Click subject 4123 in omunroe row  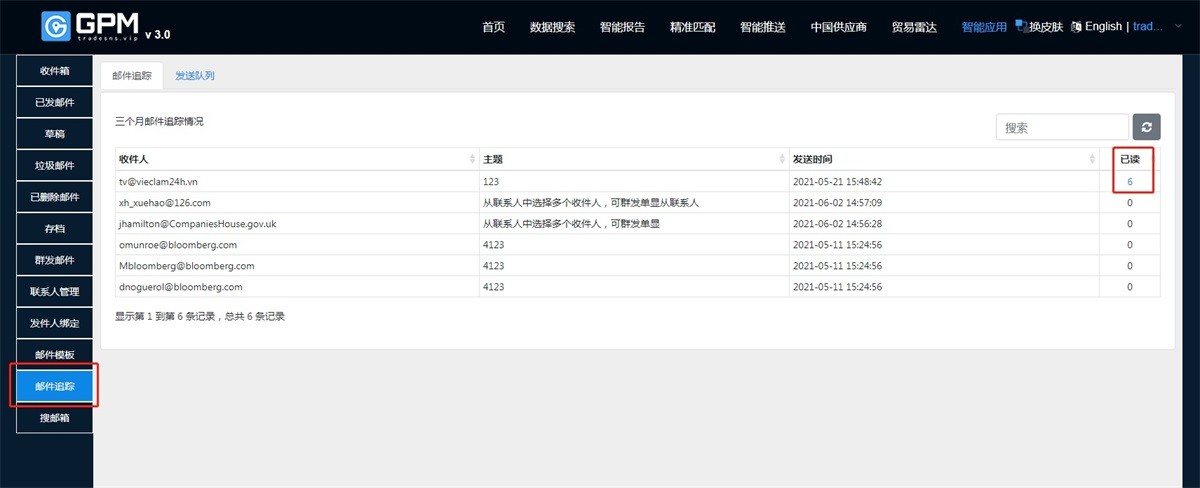point(493,244)
